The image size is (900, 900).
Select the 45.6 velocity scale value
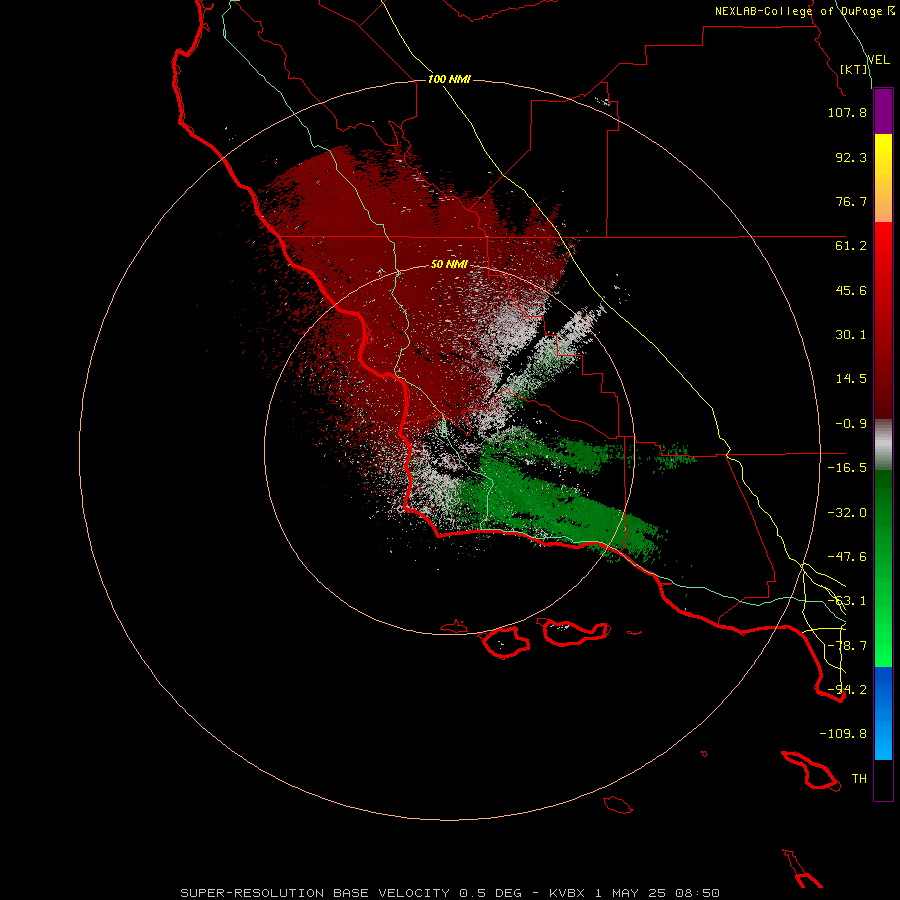point(851,290)
